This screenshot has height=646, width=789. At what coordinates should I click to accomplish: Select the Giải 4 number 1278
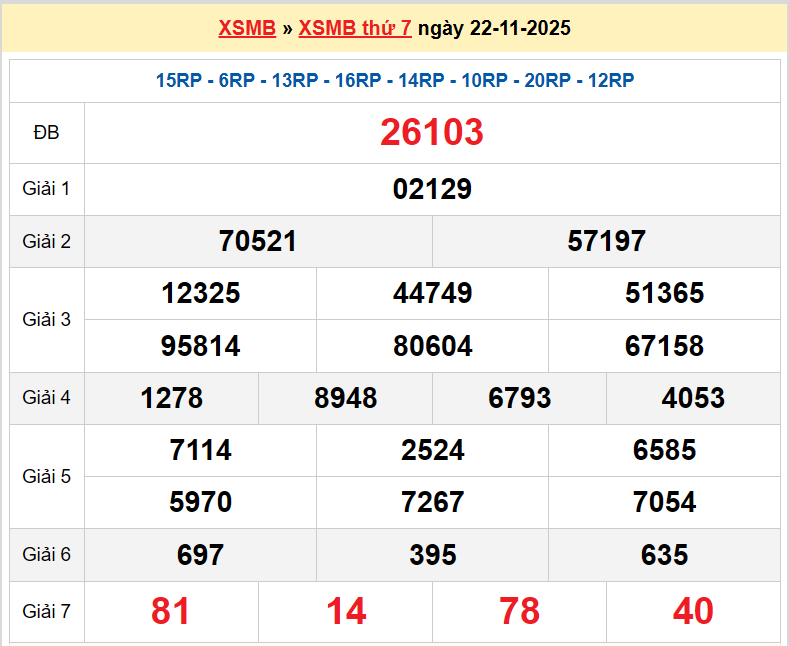[x=171, y=398]
